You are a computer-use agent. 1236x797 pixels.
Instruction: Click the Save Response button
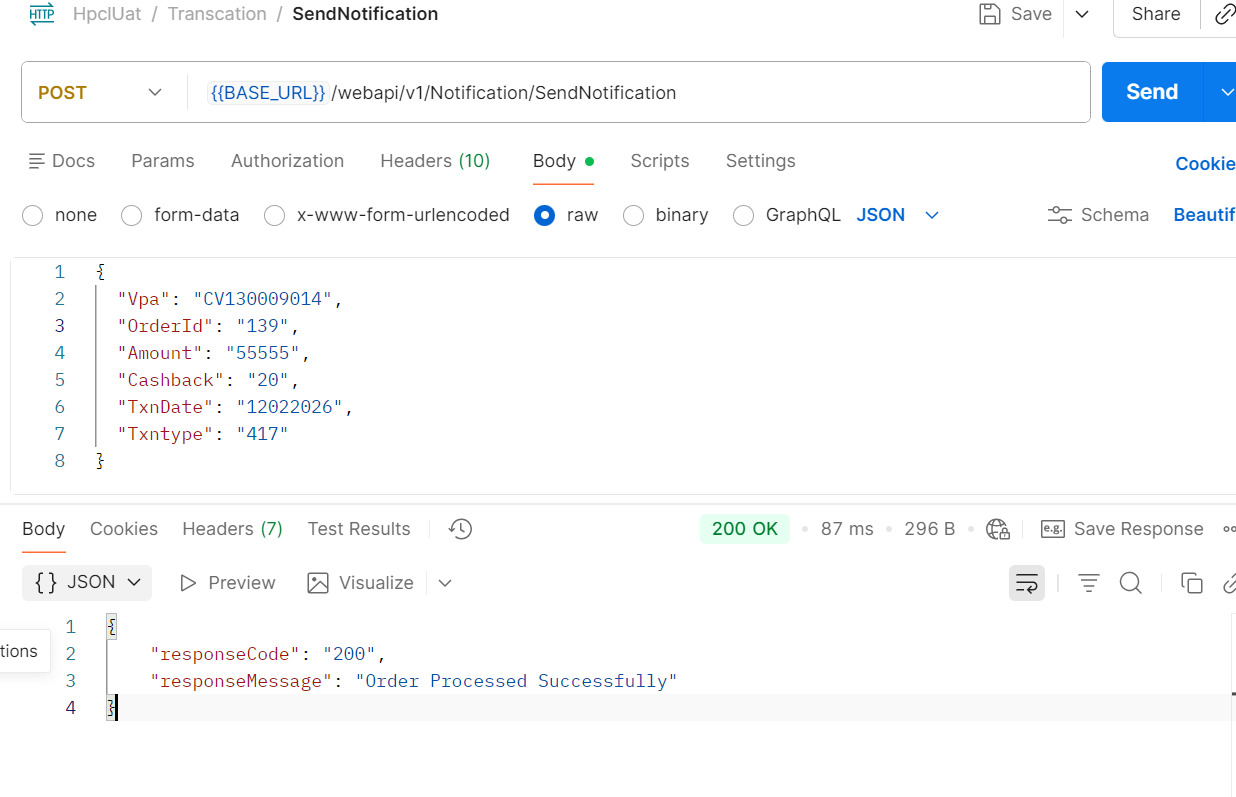[1122, 529]
